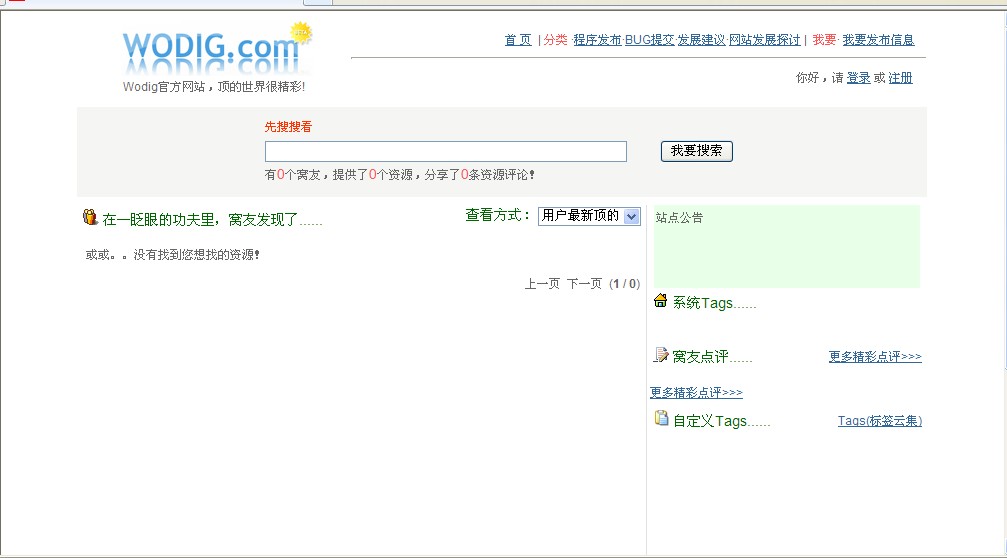Open the BUG提交 category
Viewport: 1007px width, 558px height.
[x=649, y=40]
